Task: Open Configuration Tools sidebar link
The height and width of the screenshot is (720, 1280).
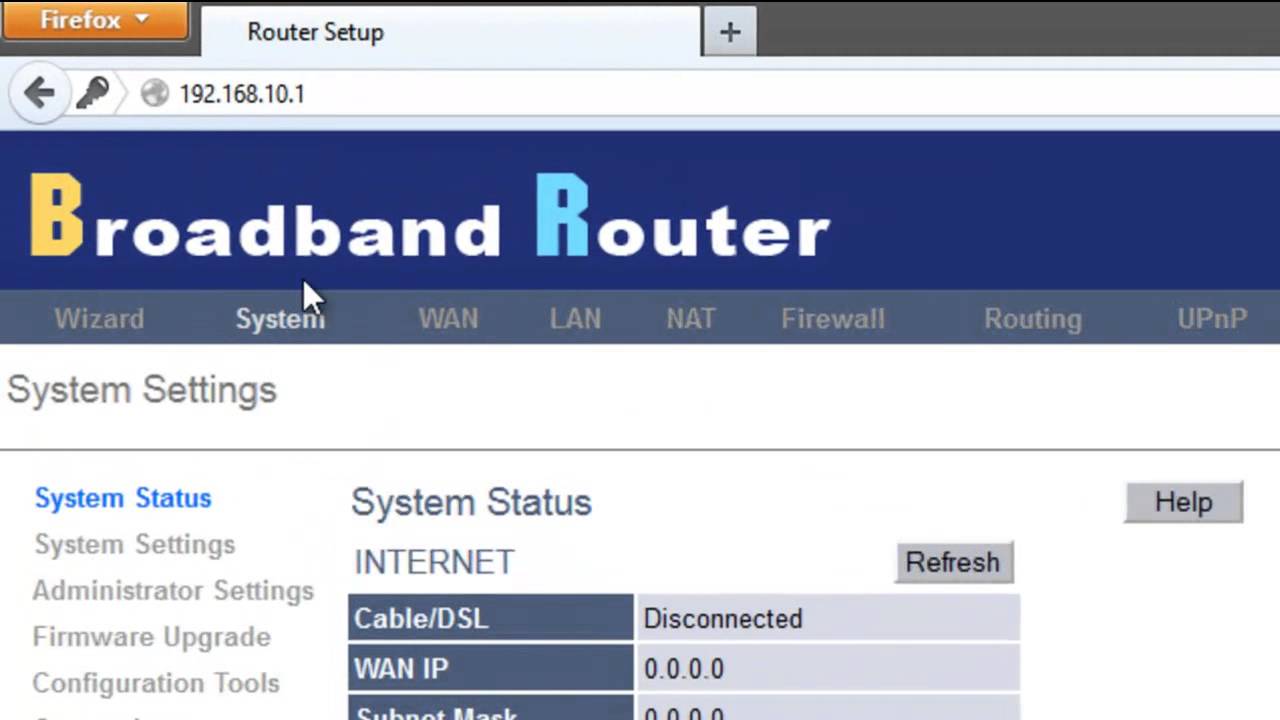Action: tap(156, 682)
